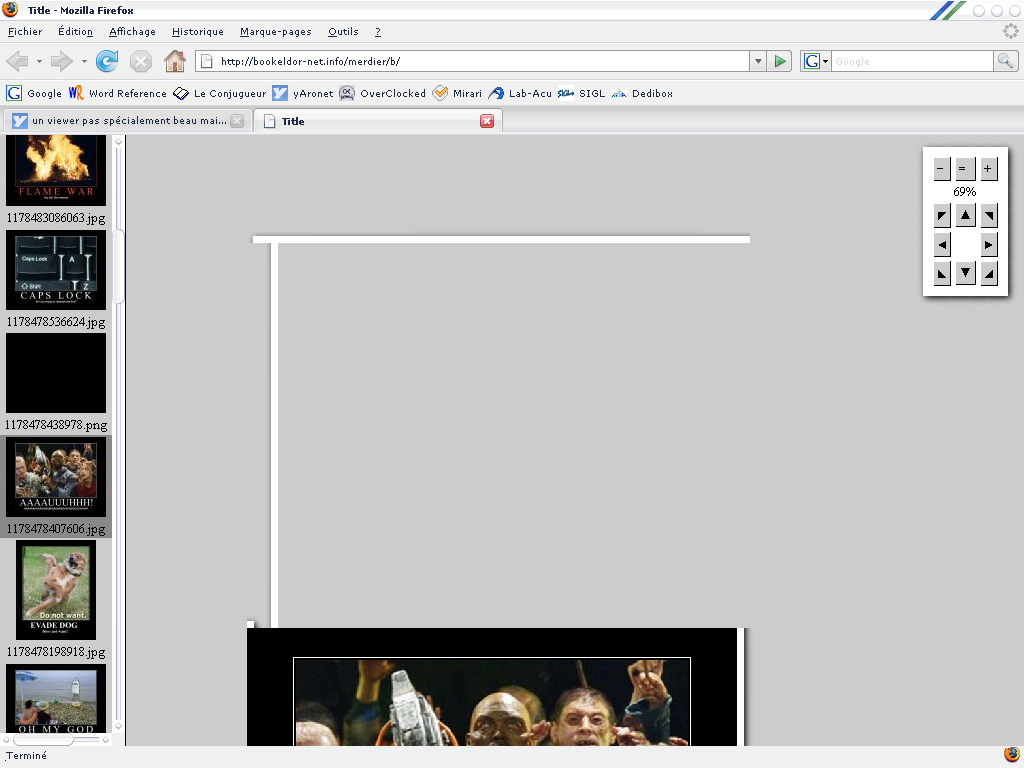Open the search engine selector dropdown
Viewport: 1024px width, 768px height.
[x=814, y=61]
